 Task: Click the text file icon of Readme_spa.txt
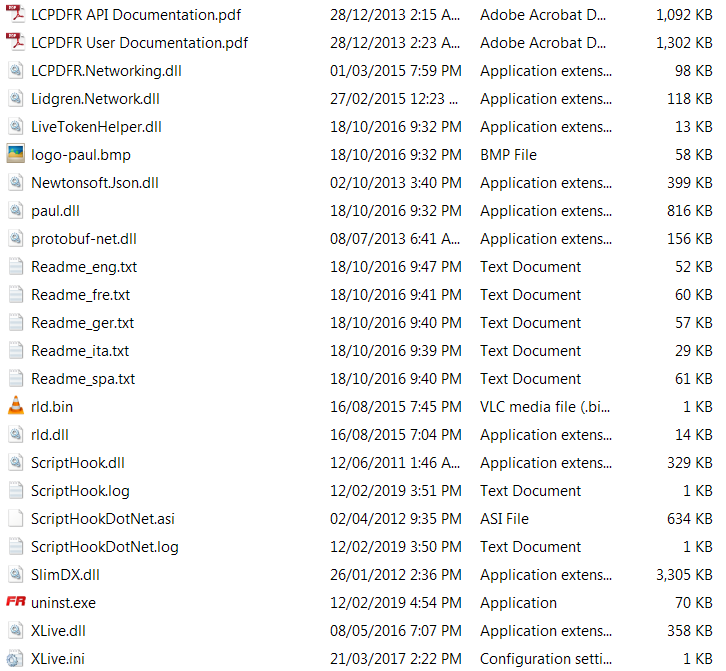[15, 378]
